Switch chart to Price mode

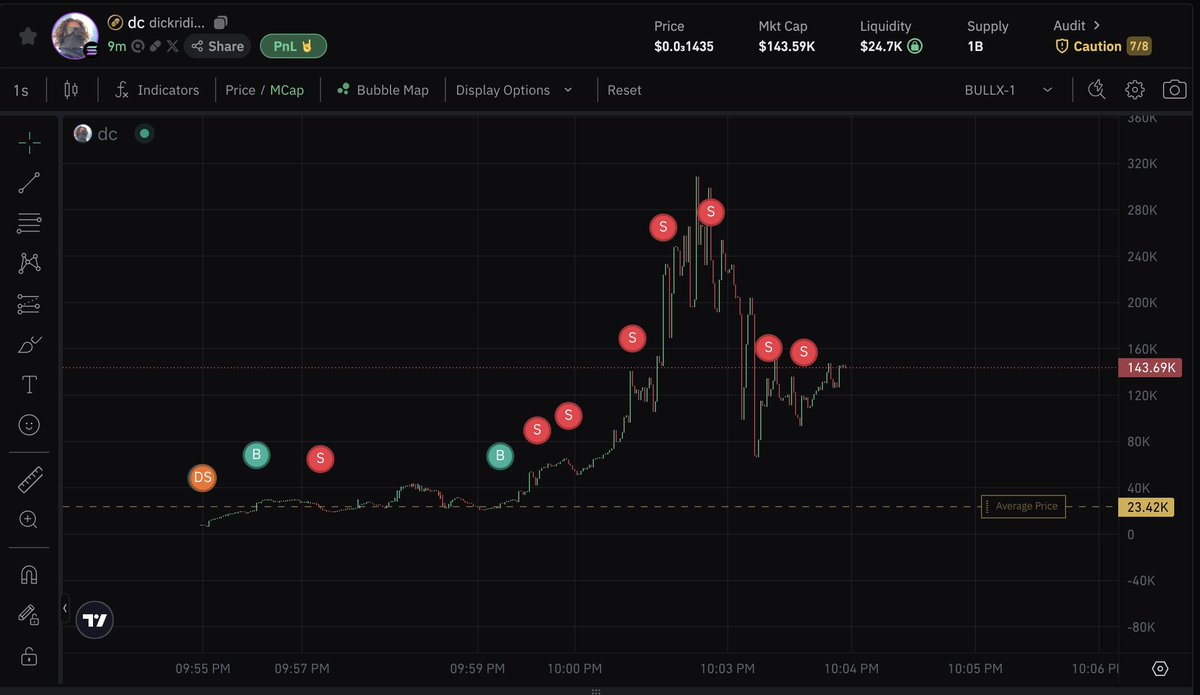click(240, 90)
